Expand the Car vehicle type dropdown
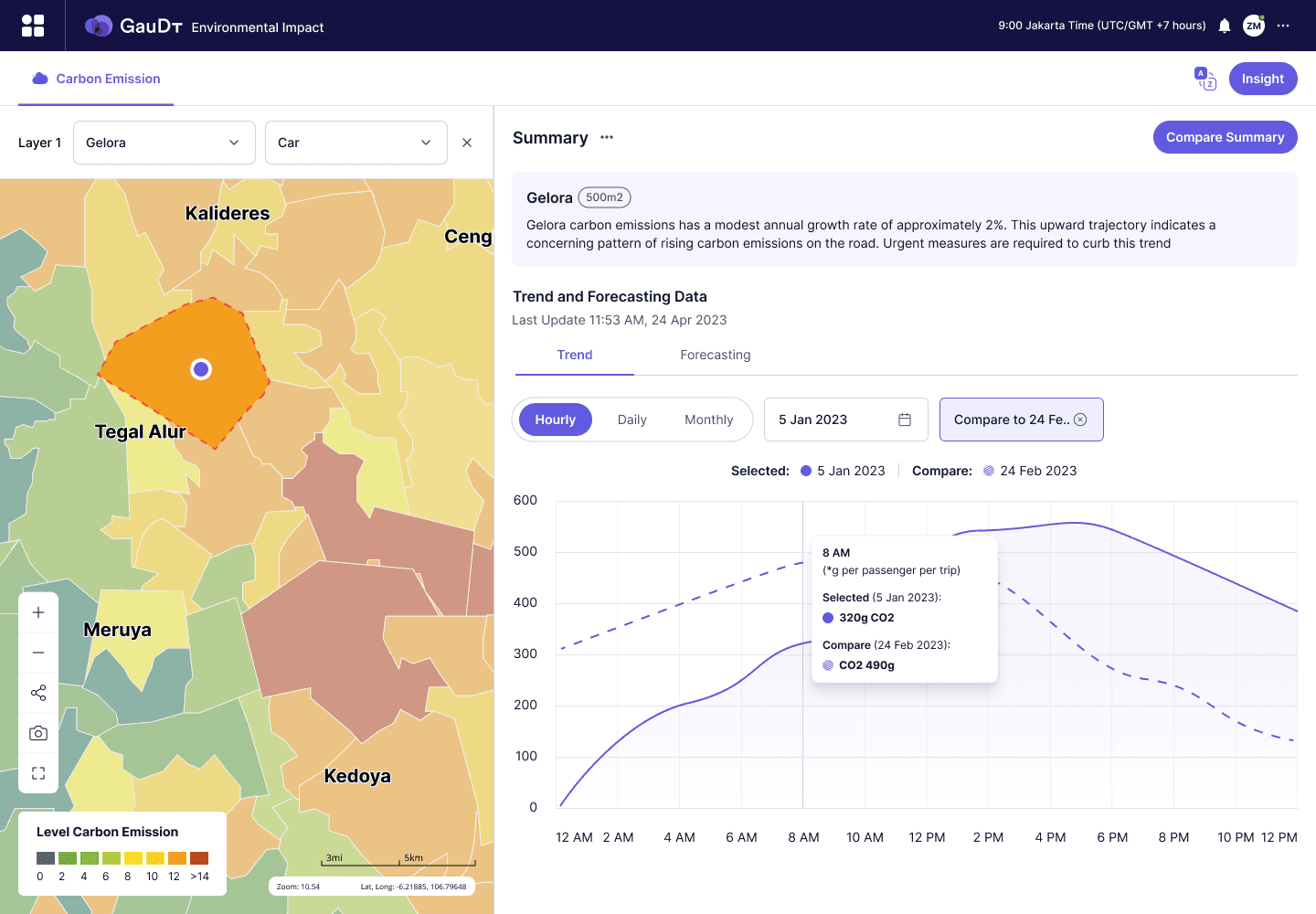 point(356,143)
